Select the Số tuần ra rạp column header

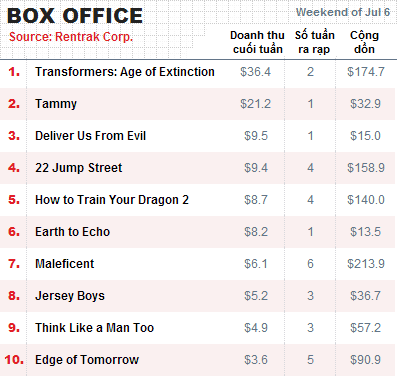314,42
